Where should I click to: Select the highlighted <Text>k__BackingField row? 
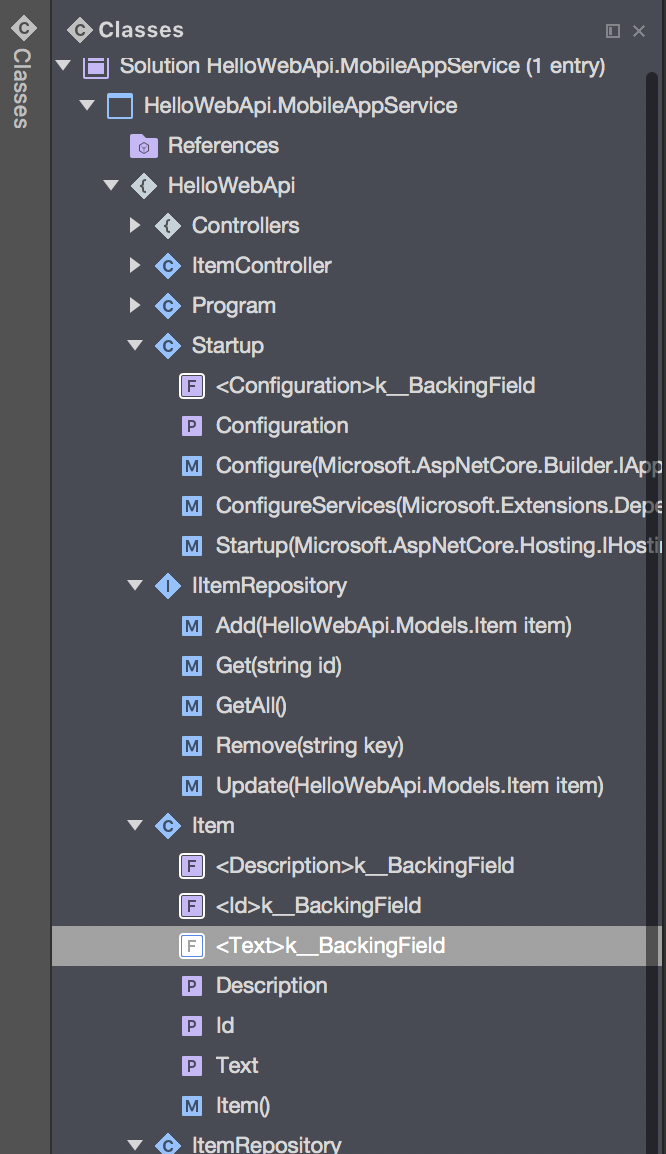[330, 945]
